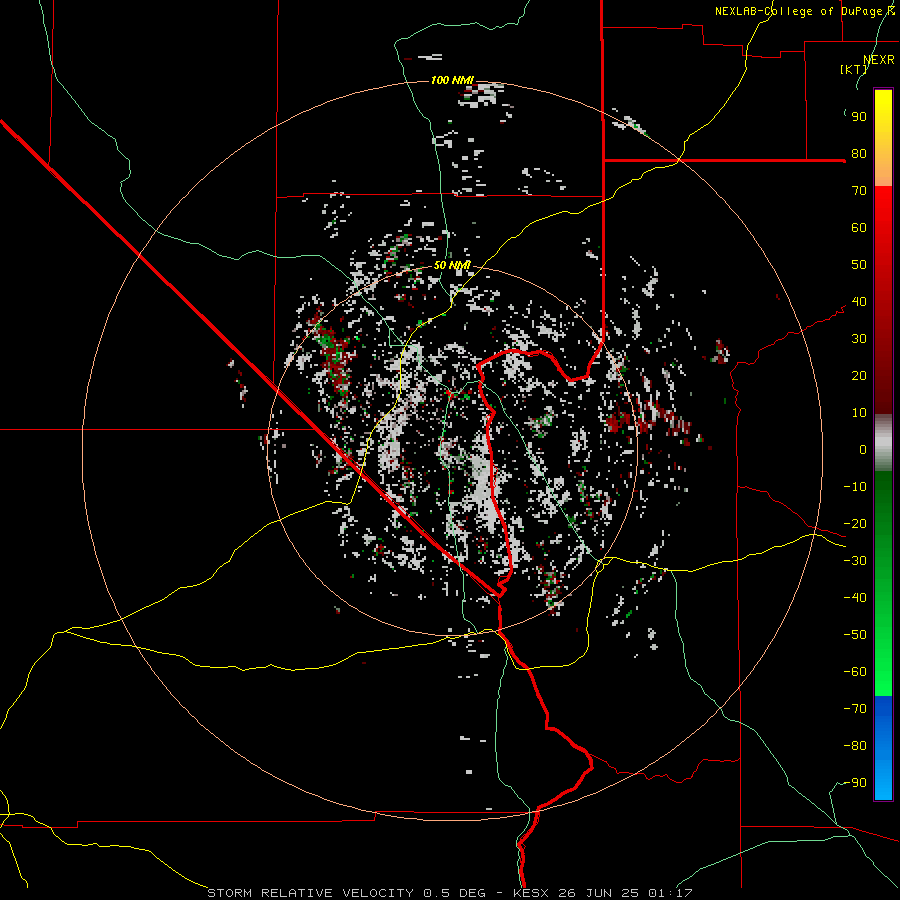Click the 01:17 timestamp text
Viewport: 900px width, 900px height.
coord(670,893)
